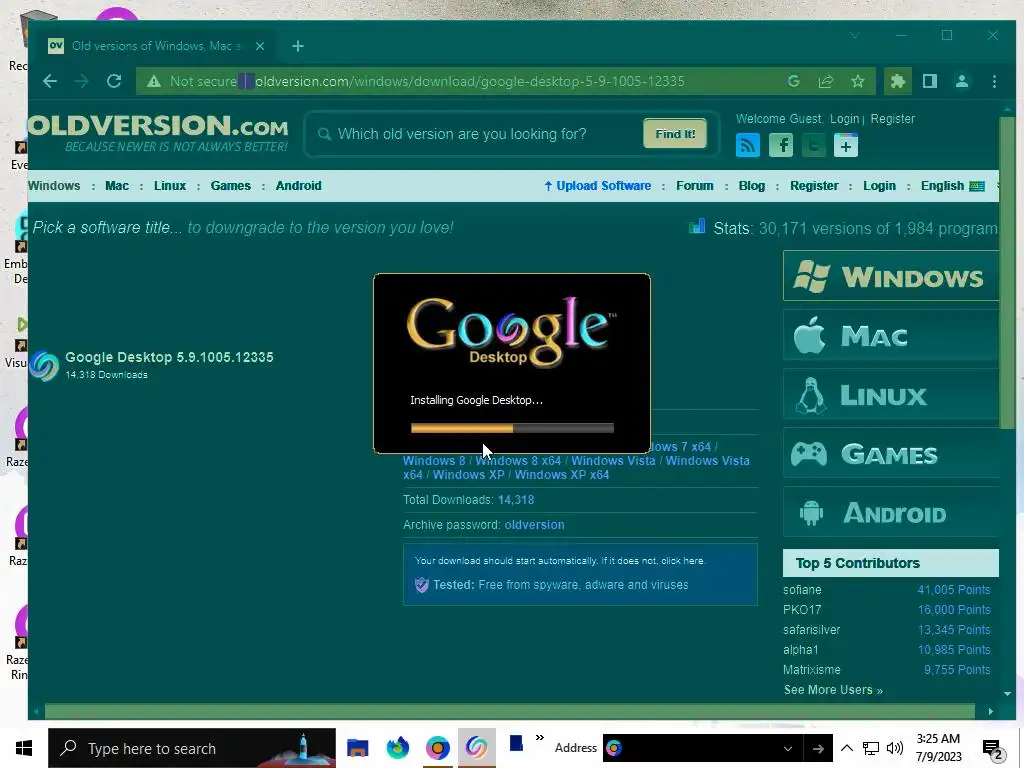Select the Linux category banner
Image resolution: width=1024 pixels, height=768 pixels.
891,394
